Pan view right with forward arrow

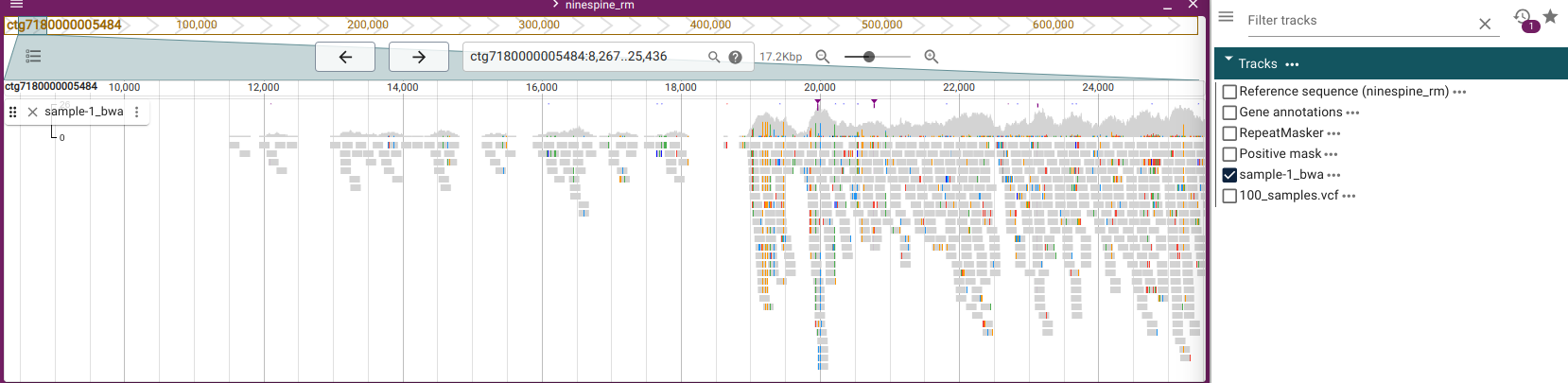pyautogui.click(x=419, y=57)
